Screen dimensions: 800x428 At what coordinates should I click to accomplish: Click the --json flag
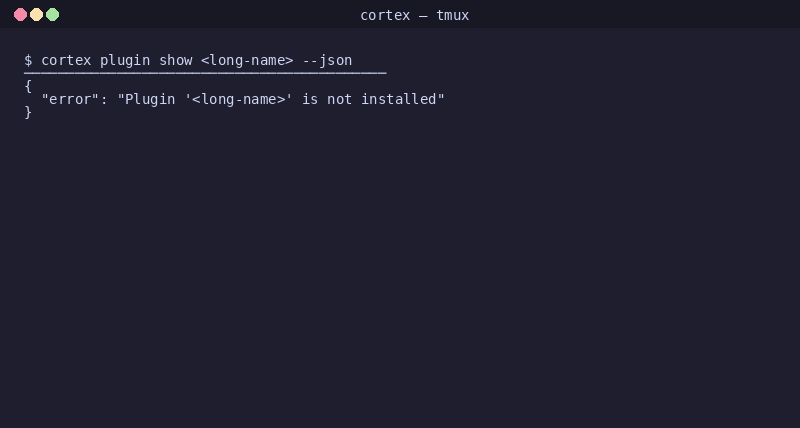pos(327,61)
